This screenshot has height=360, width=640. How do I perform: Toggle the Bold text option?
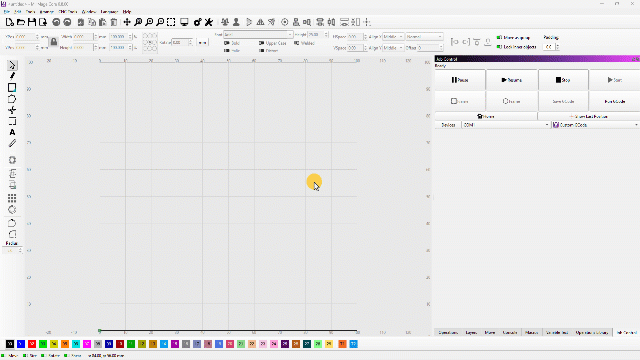231,43
